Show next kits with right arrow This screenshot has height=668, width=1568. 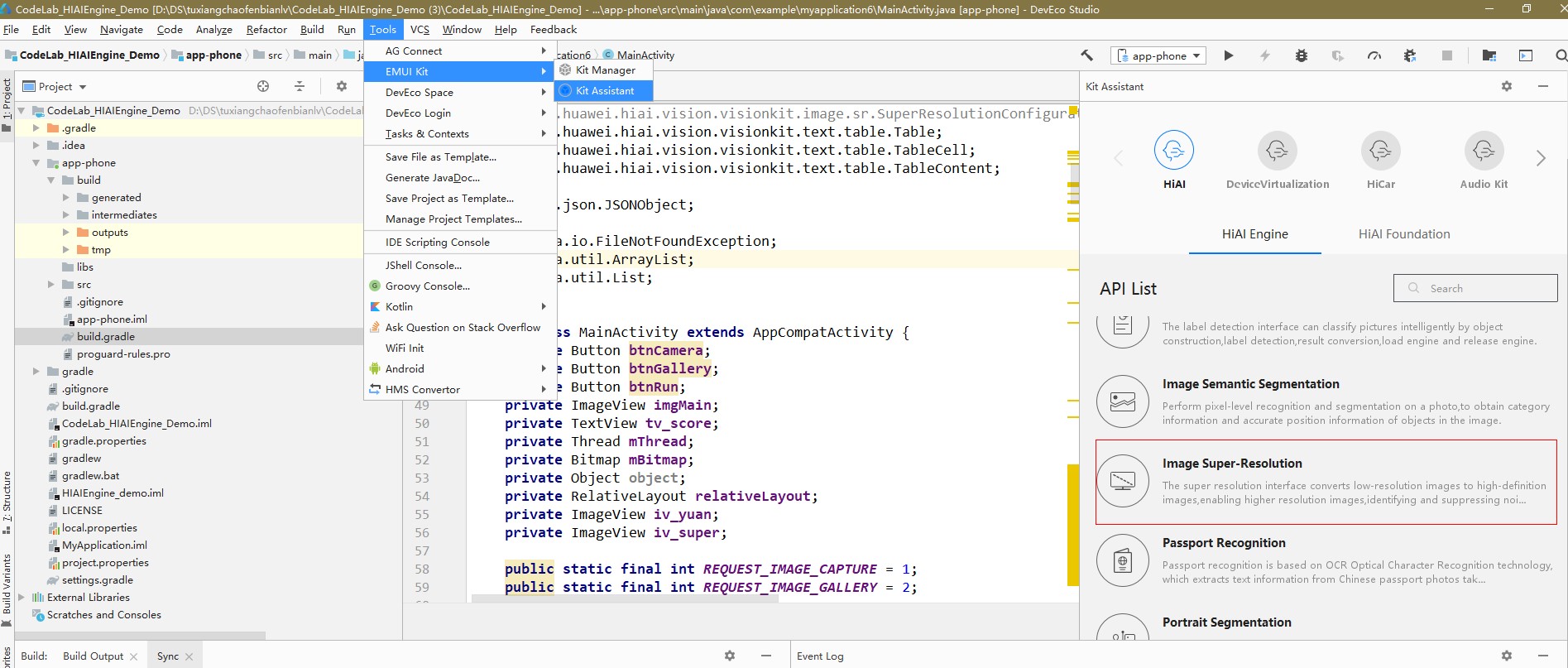1541,158
